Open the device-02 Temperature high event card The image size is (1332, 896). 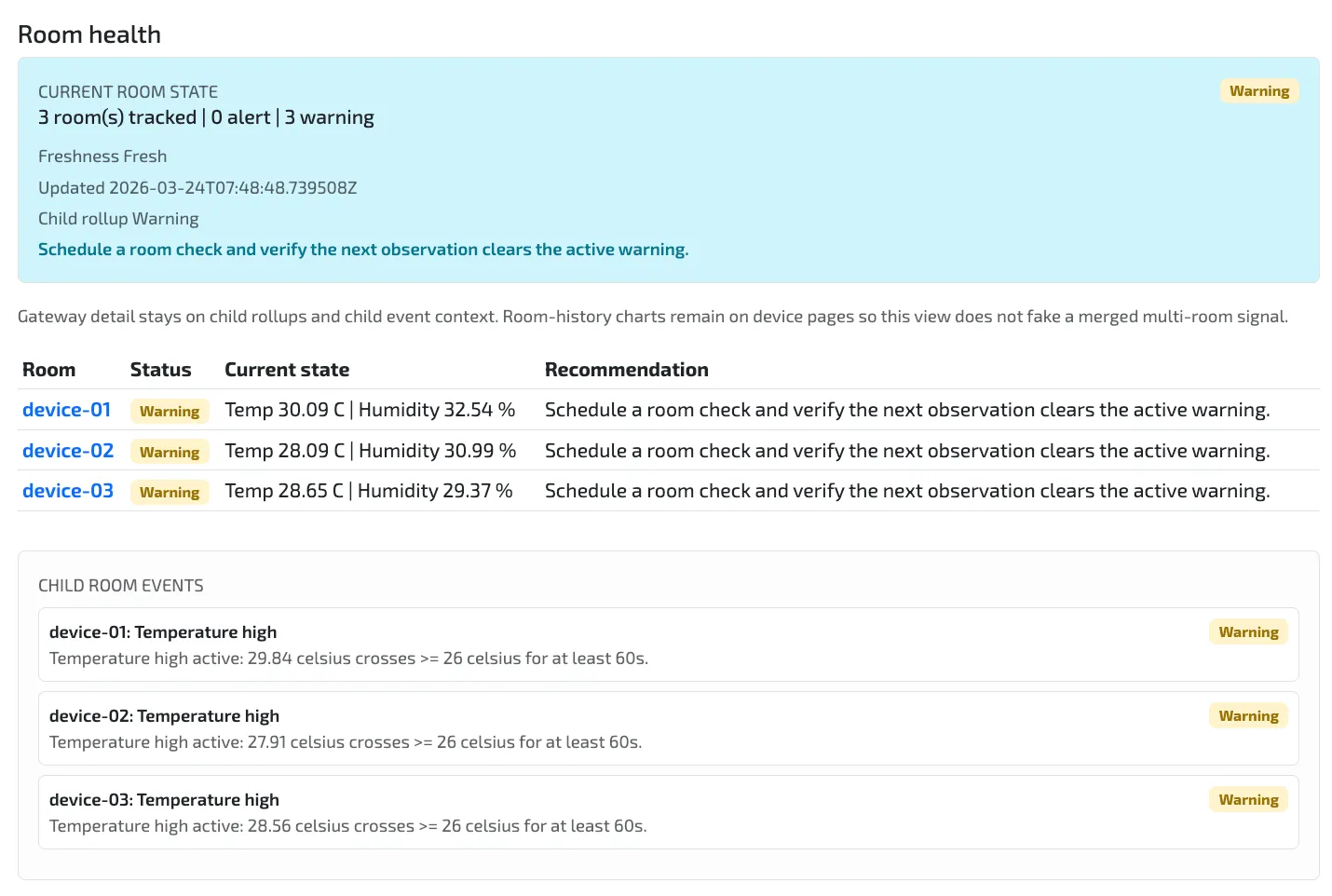pos(667,728)
